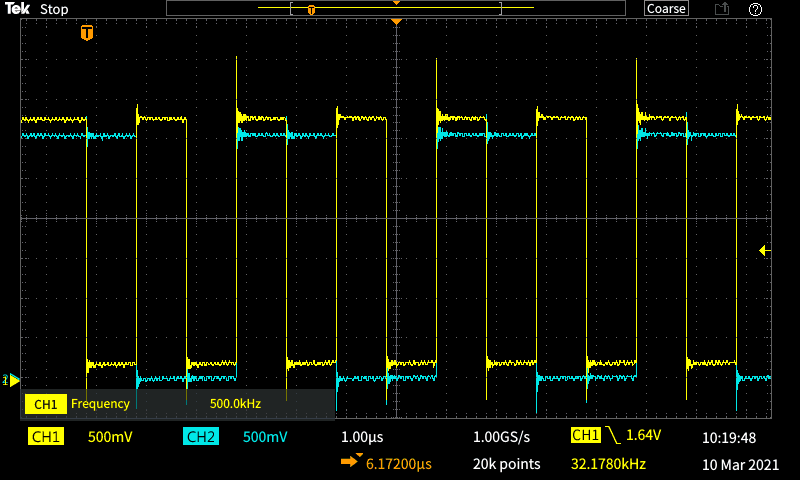
Task: Click the orange trigger position T marker
Action: 87,33
